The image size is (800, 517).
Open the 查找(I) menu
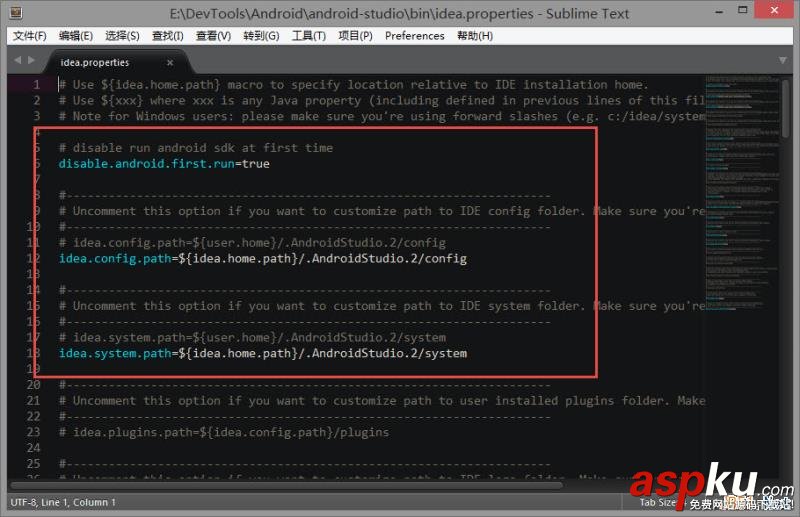168,36
